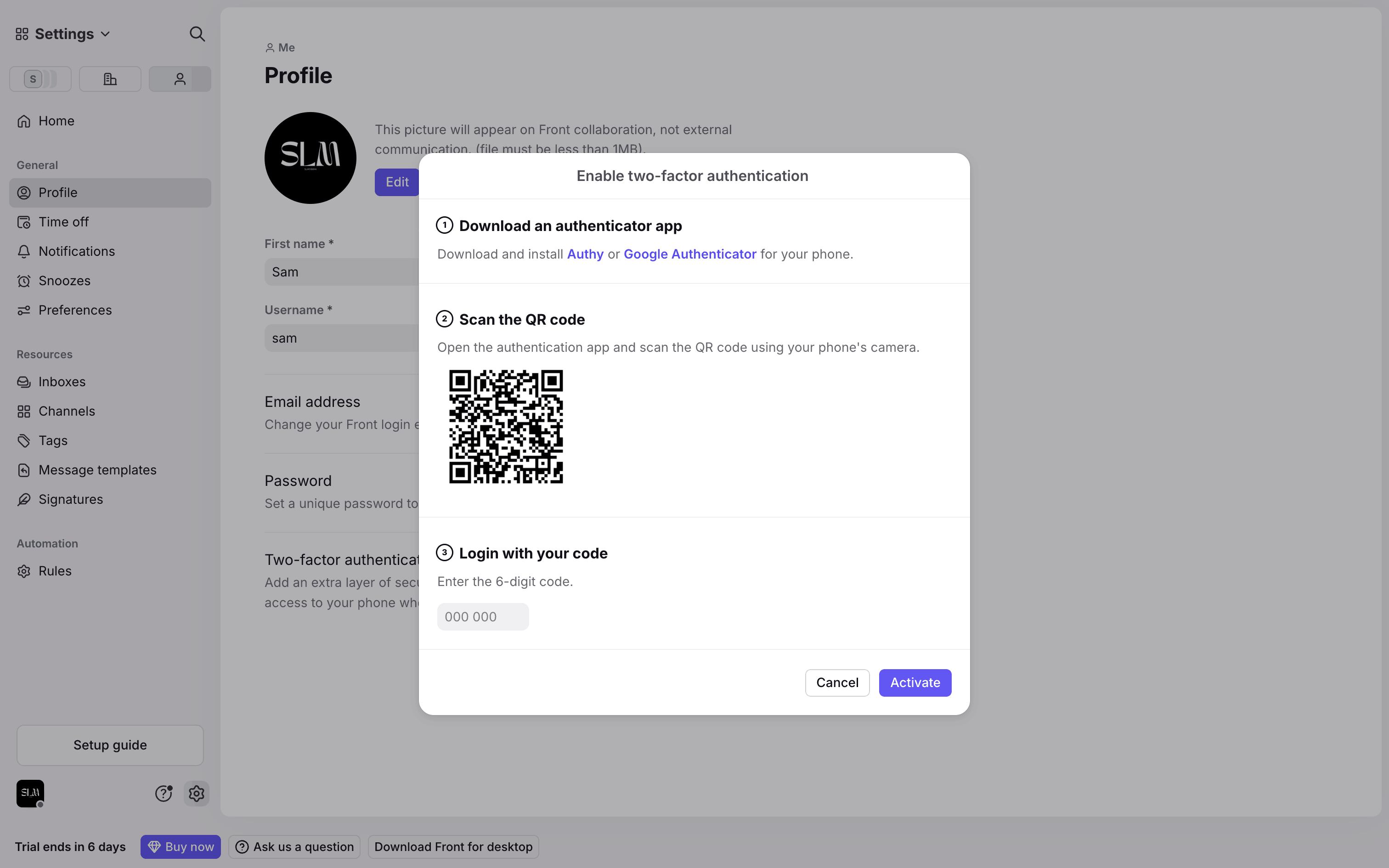Click the Buy now diamond button
This screenshot has height=868, width=1389.
[x=180, y=847]
